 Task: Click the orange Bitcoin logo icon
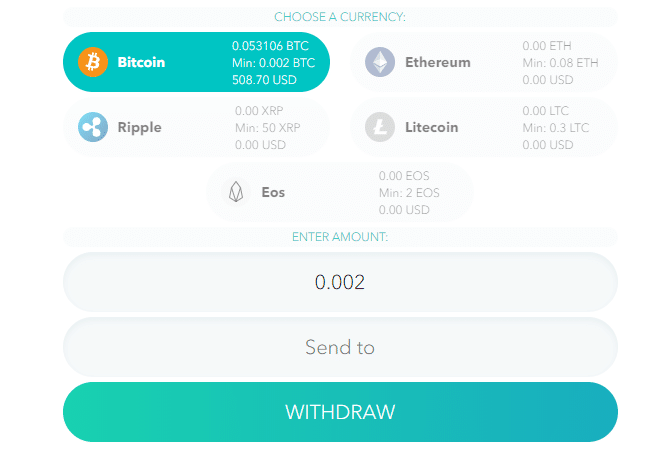click(93, 62)
